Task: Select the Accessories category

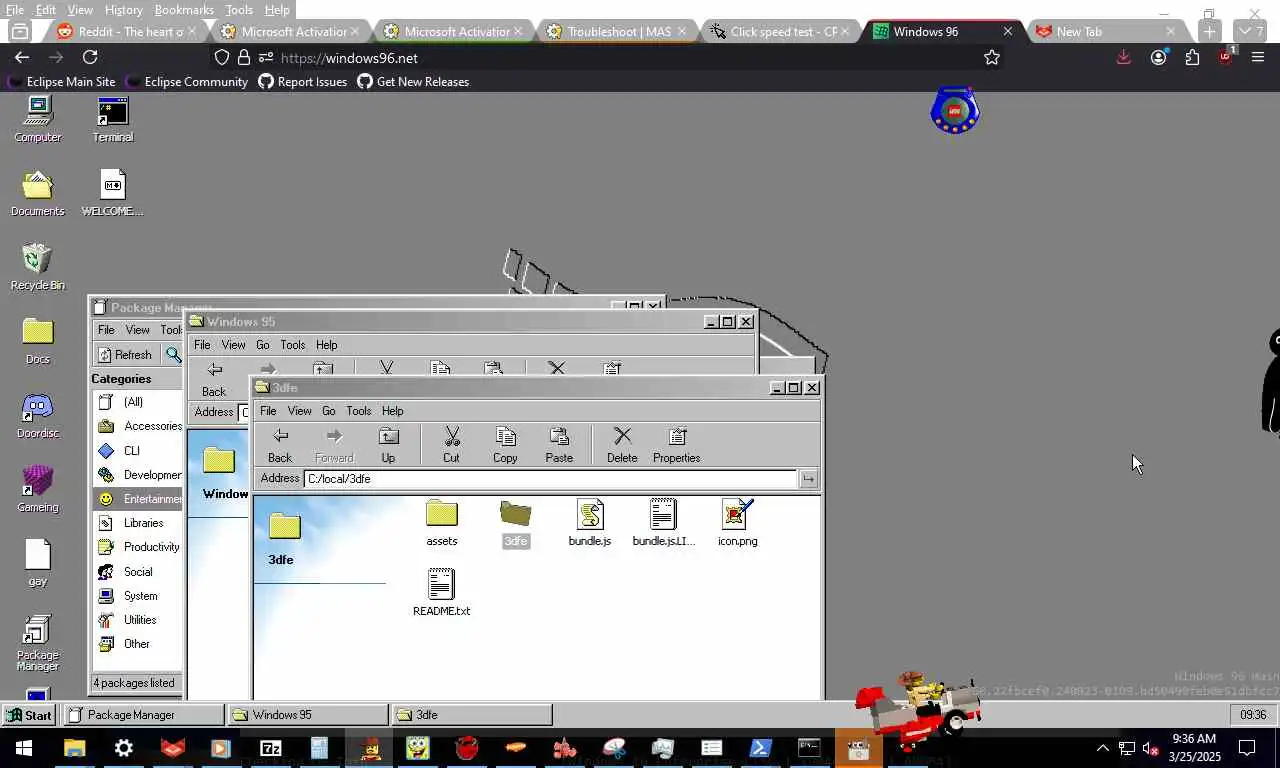Action: [138, 426]
